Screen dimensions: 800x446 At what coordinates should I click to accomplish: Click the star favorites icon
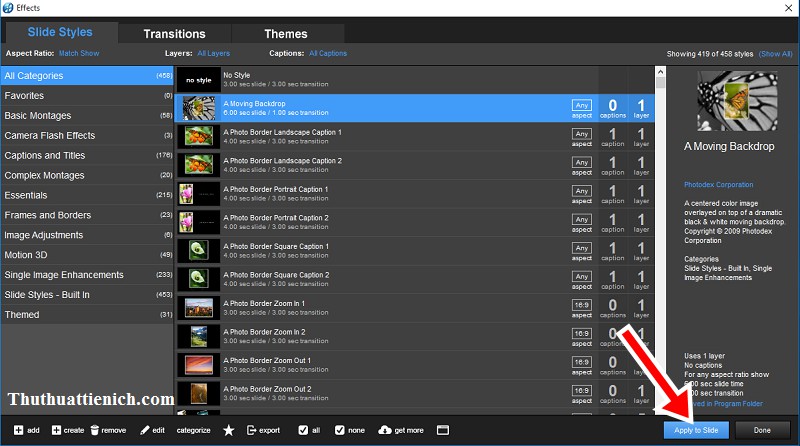coord(228,430)
